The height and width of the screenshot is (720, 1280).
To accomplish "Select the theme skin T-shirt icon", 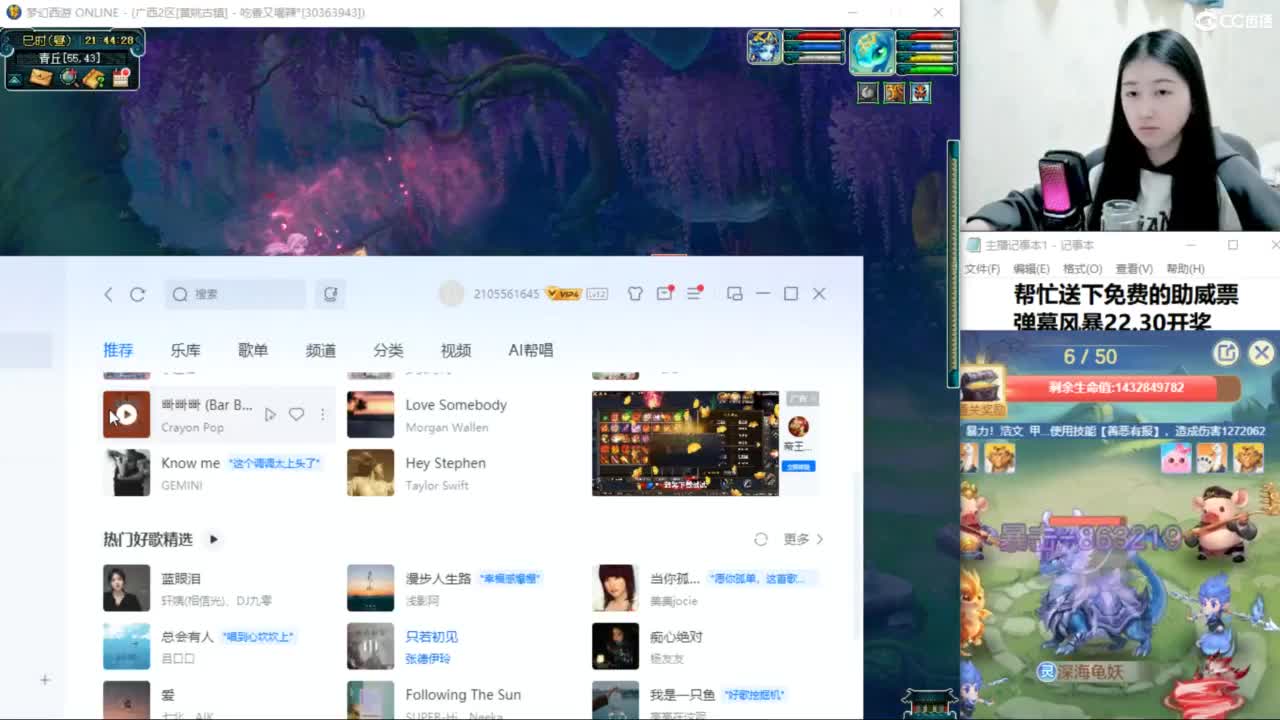I will [x=637, y=293].
